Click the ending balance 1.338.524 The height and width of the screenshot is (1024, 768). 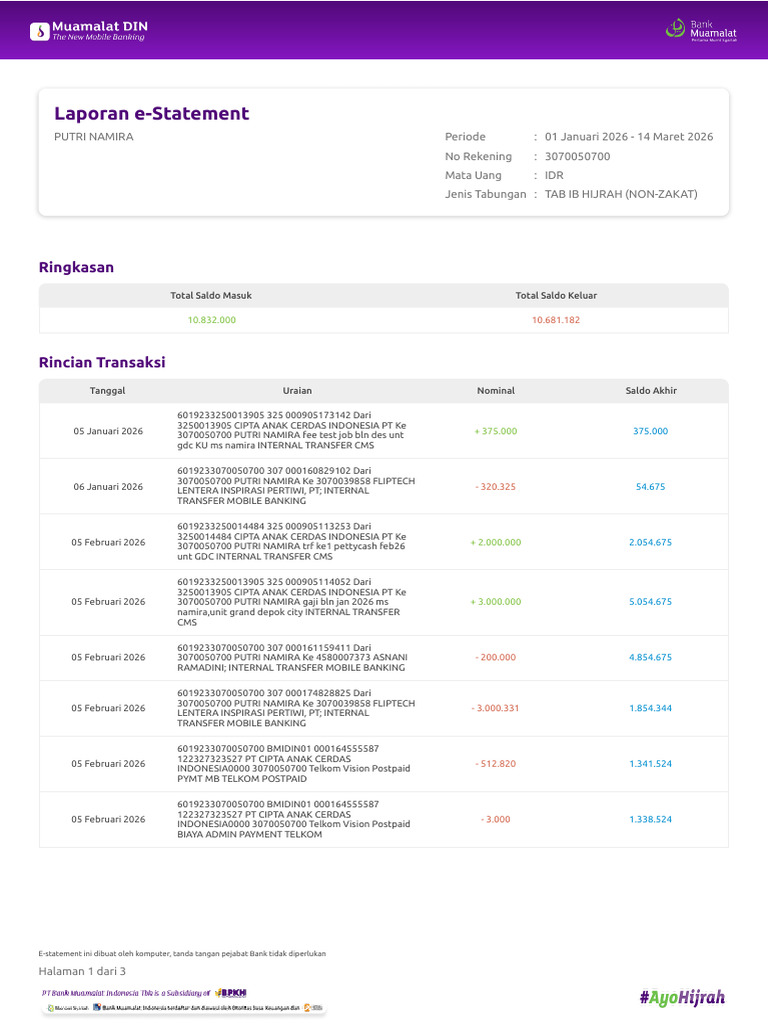[x=650, y=819]
